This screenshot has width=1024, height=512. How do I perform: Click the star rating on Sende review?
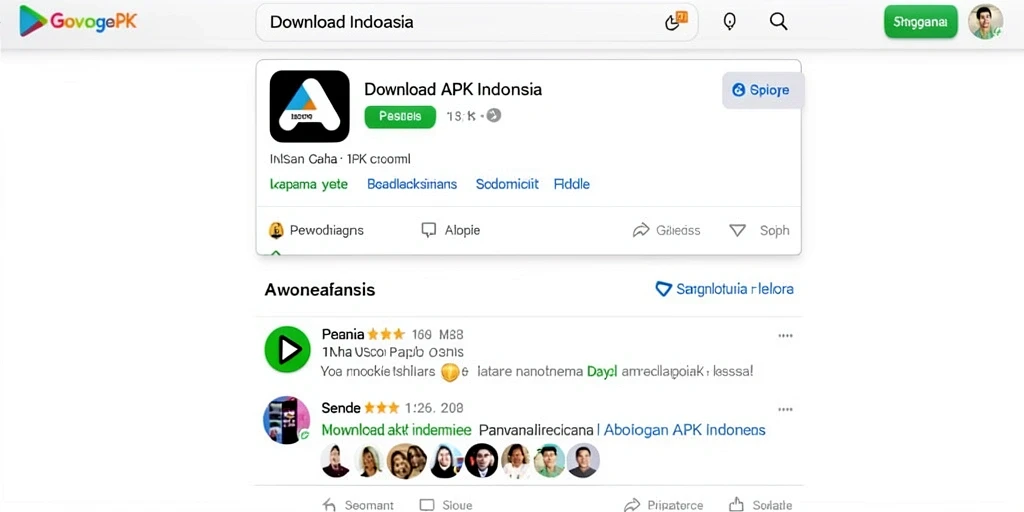pyautogui.click(x=381, y=408)
